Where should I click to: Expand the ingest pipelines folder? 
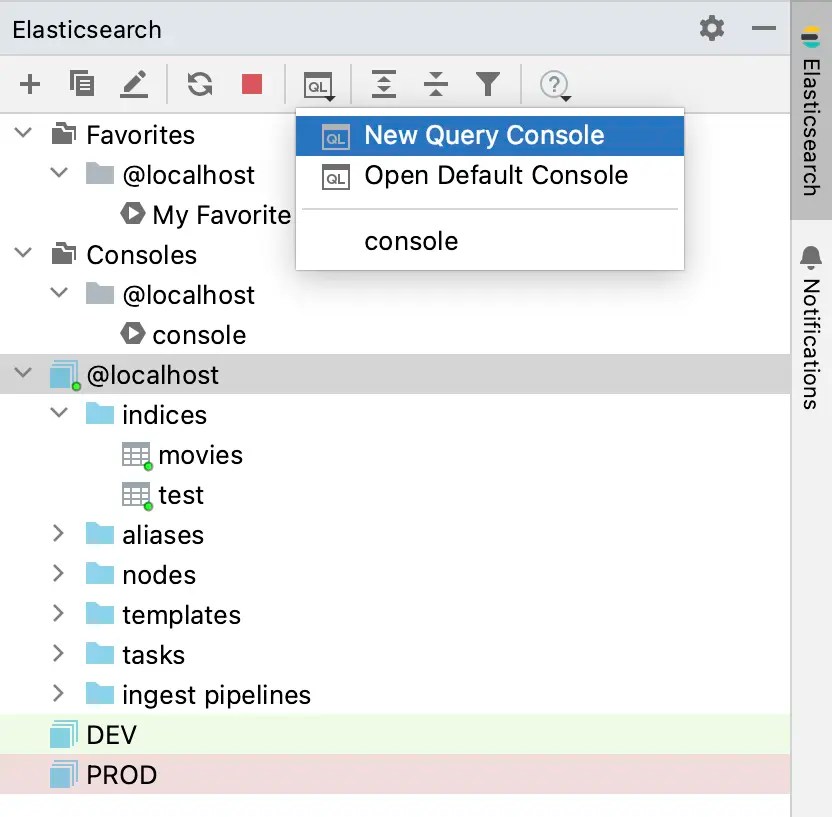(58, 693)
